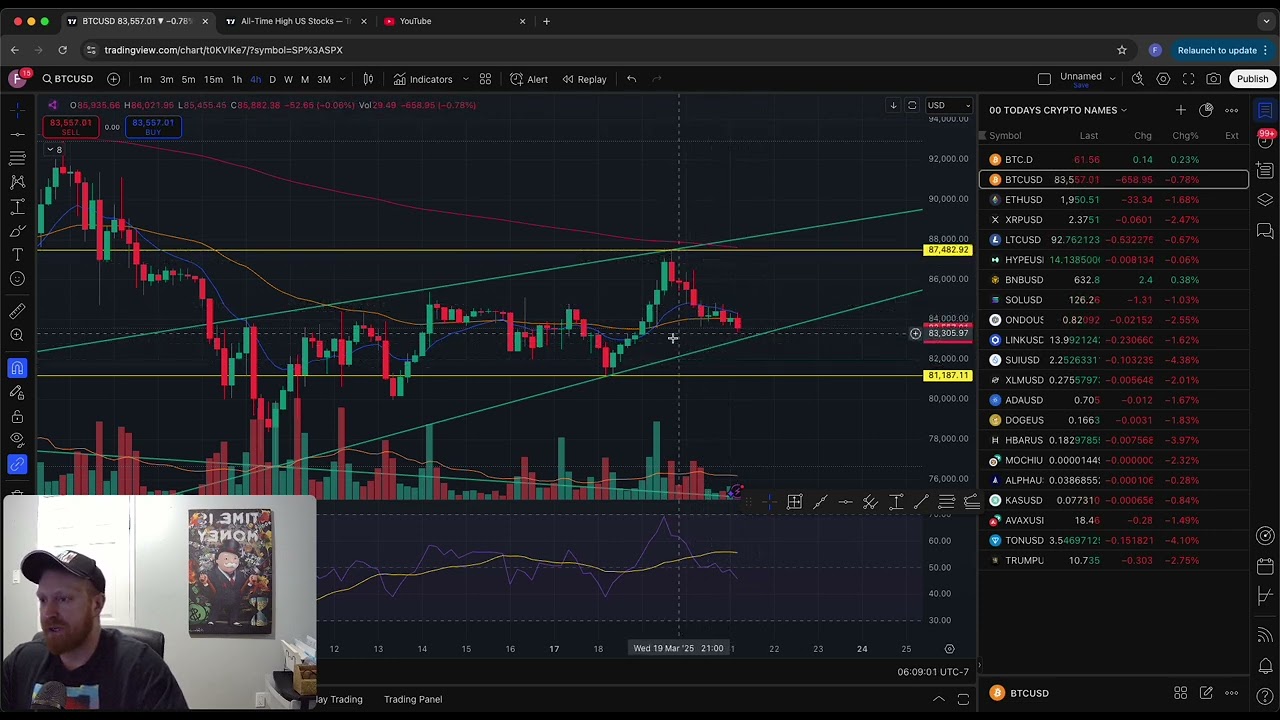Select SOLUSD row in watchlist
1280x720 pixels.
tap(1114, 300)
